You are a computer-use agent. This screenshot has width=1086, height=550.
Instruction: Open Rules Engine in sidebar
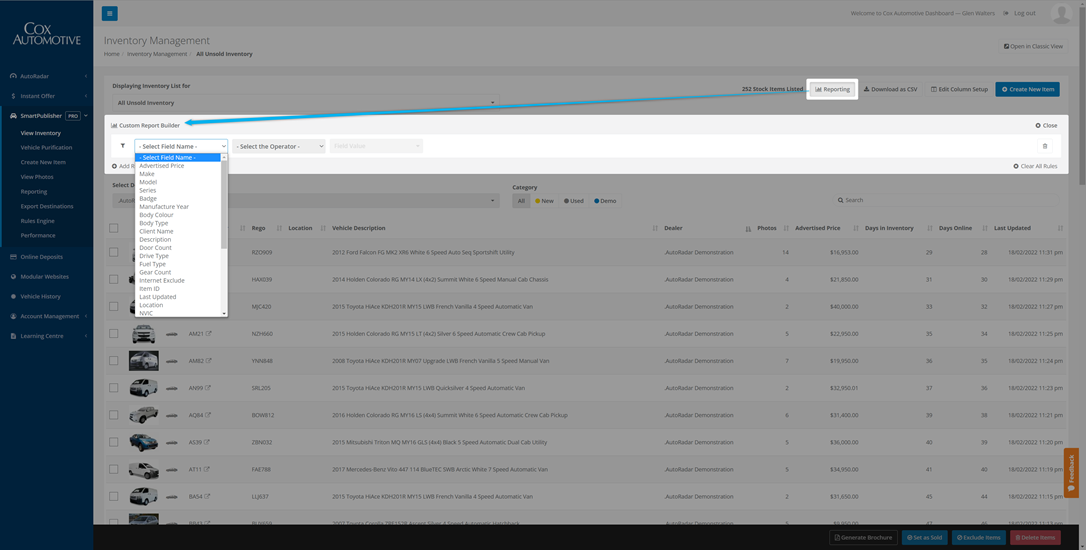pos(37,221)
